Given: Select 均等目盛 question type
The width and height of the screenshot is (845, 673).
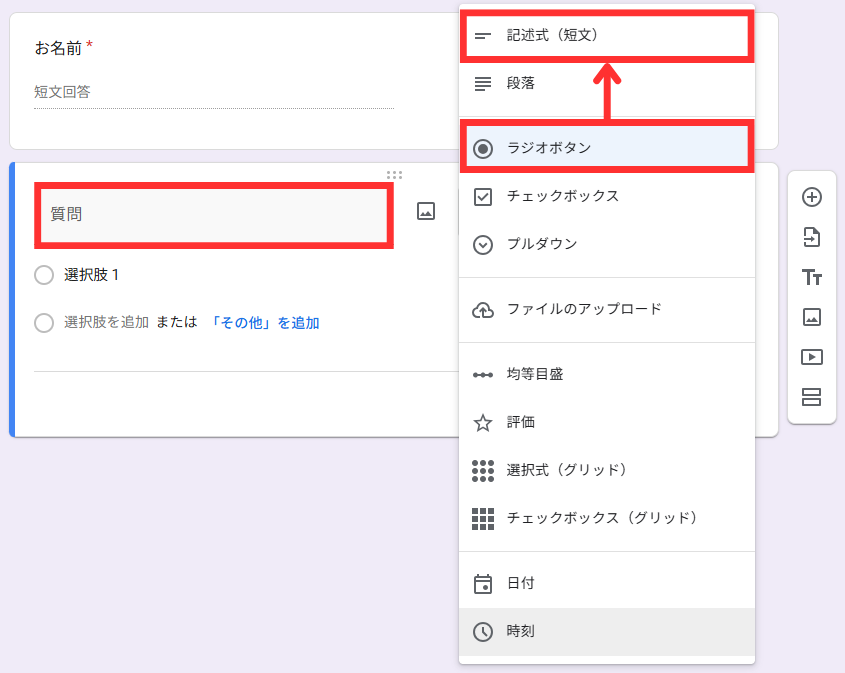Looking at the screenshot, I should 607,374.
